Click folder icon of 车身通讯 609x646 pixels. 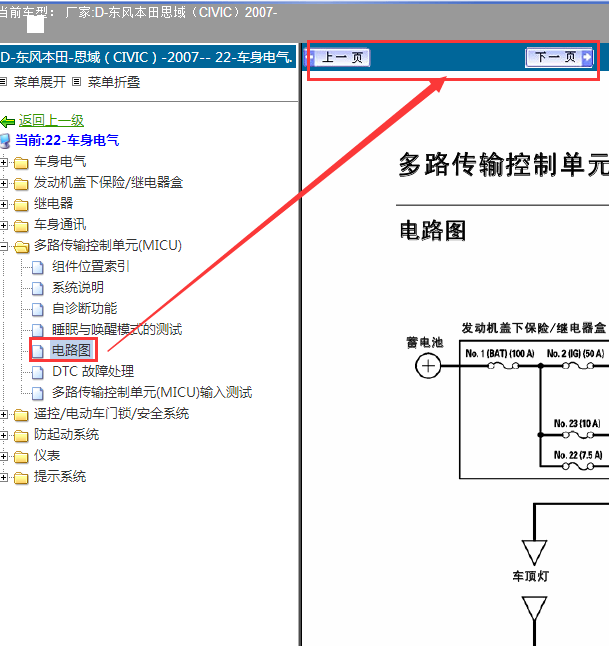point(21,226)
